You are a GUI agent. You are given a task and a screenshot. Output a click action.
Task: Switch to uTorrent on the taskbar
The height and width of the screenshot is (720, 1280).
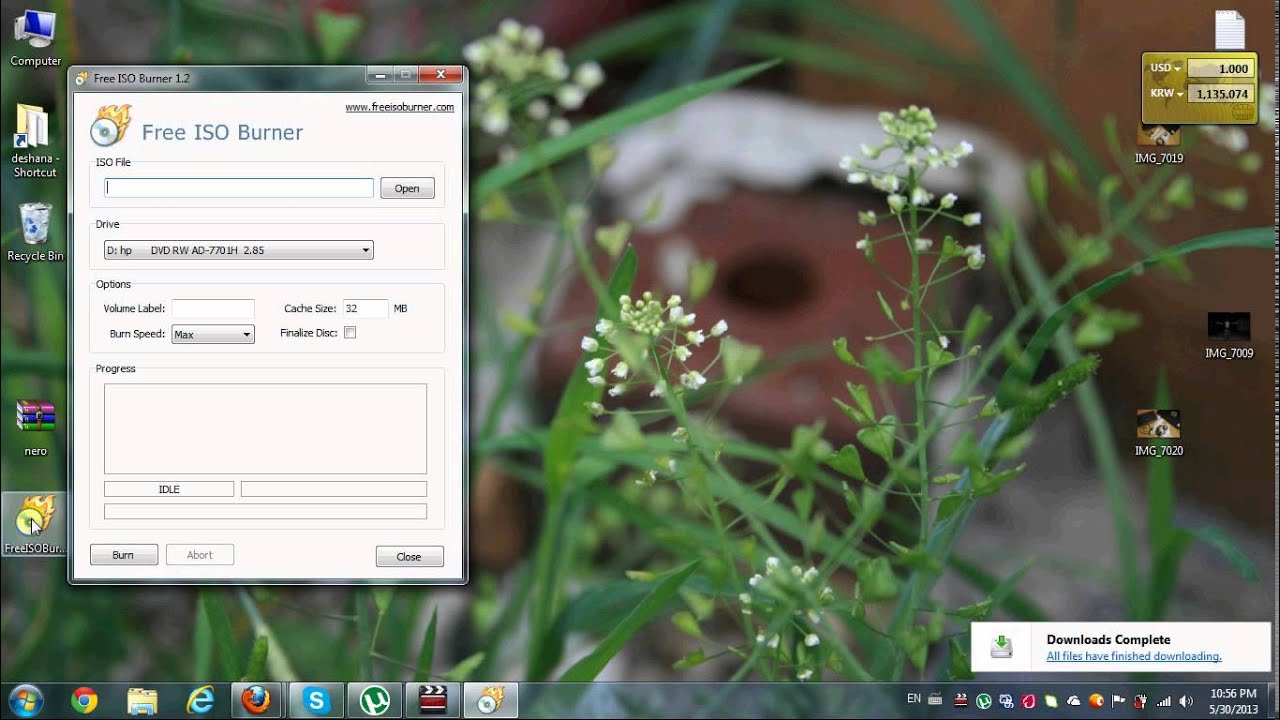(376, 701)
